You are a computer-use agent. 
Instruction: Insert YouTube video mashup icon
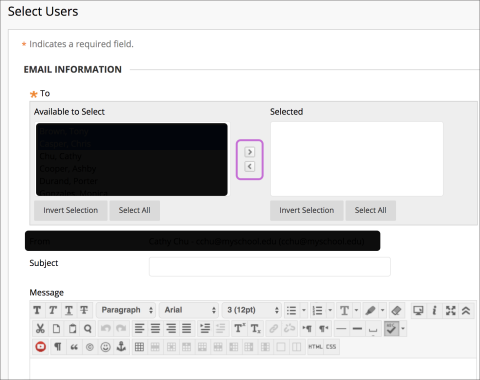coord(41,347)
